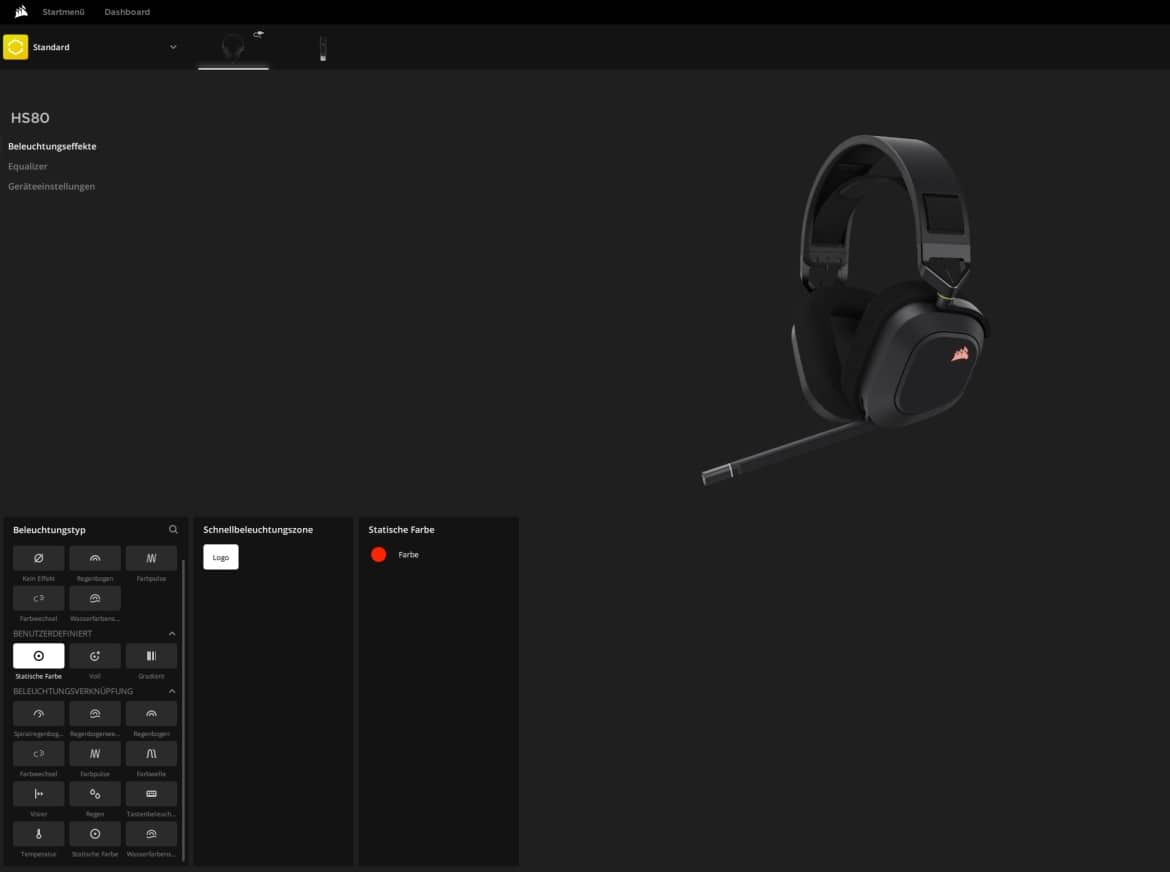Image resolution: width=1170 pixels, height=872 pixels.
Task: Choose the Visier lighting effect
Action: [38, 794]
